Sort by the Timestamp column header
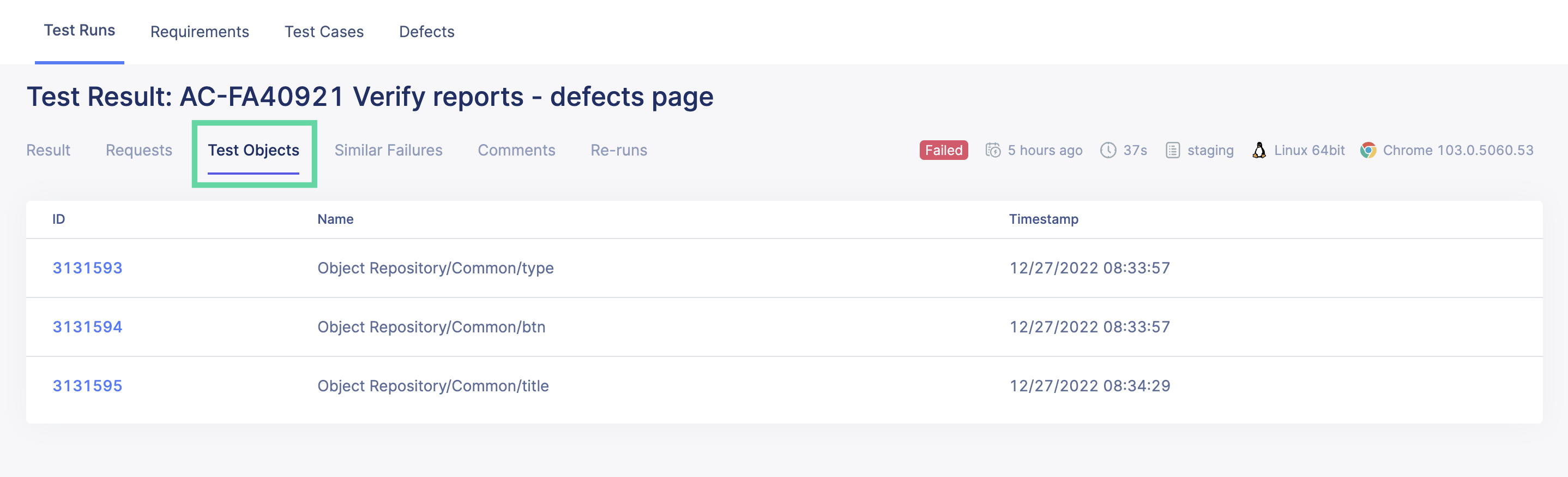This screenshot has height=477, width=1568. [x=1042, y=219]
